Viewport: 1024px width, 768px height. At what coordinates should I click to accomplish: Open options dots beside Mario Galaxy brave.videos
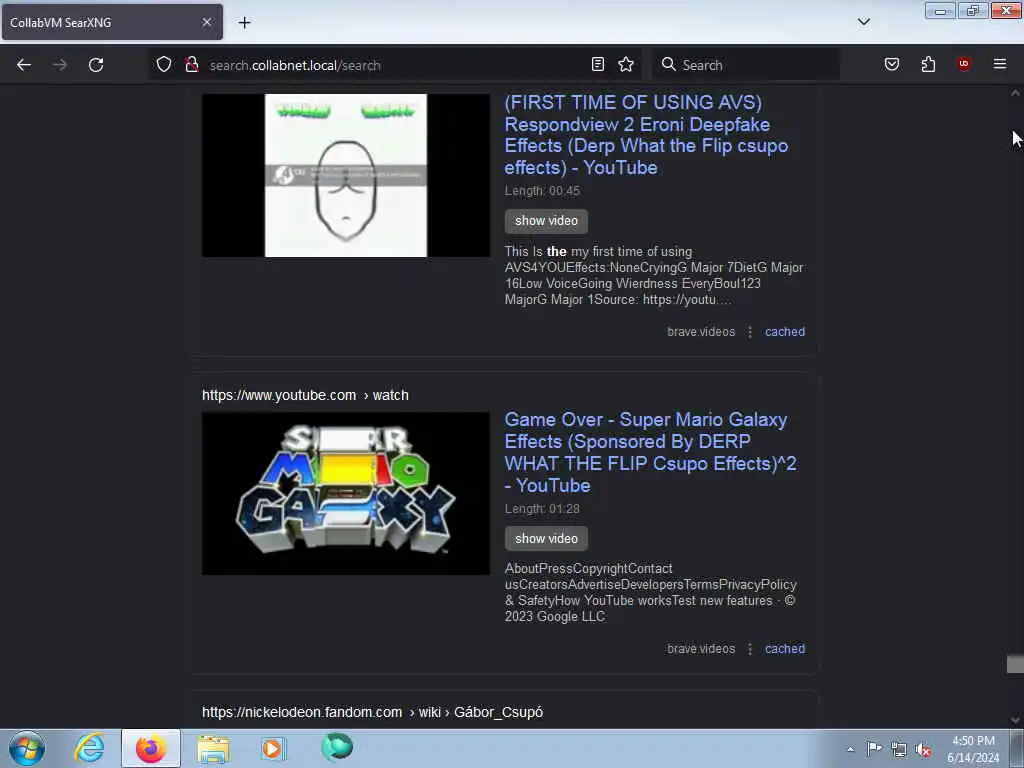pyautogui.click(x=750, y=649)
